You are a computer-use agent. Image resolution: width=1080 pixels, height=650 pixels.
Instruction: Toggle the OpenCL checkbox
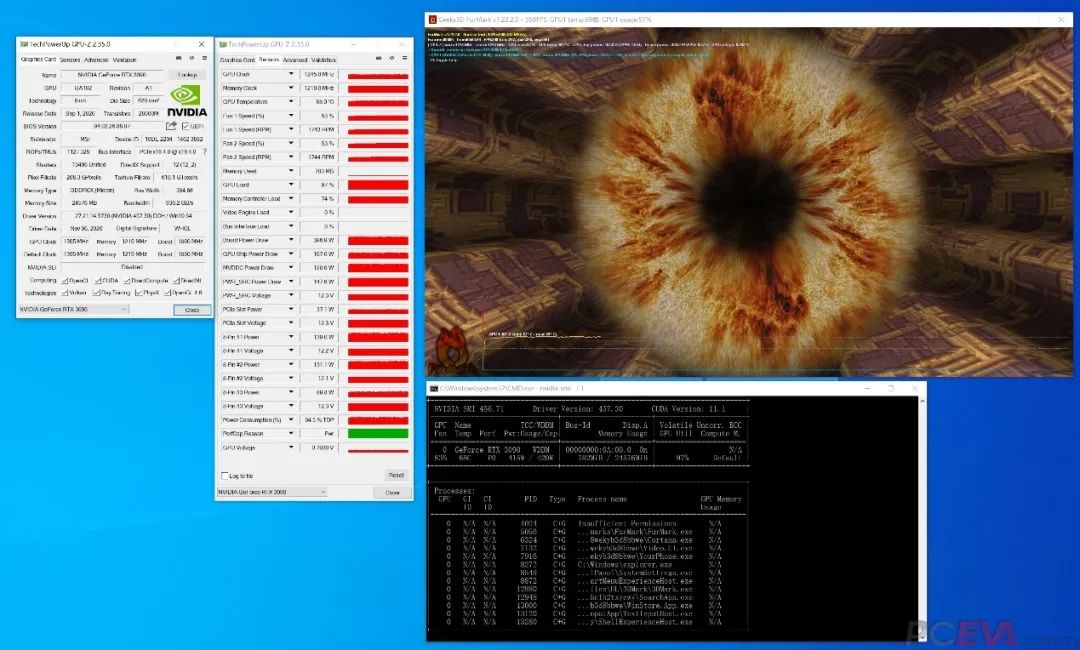pyautogui.click(x=65, y=281)
